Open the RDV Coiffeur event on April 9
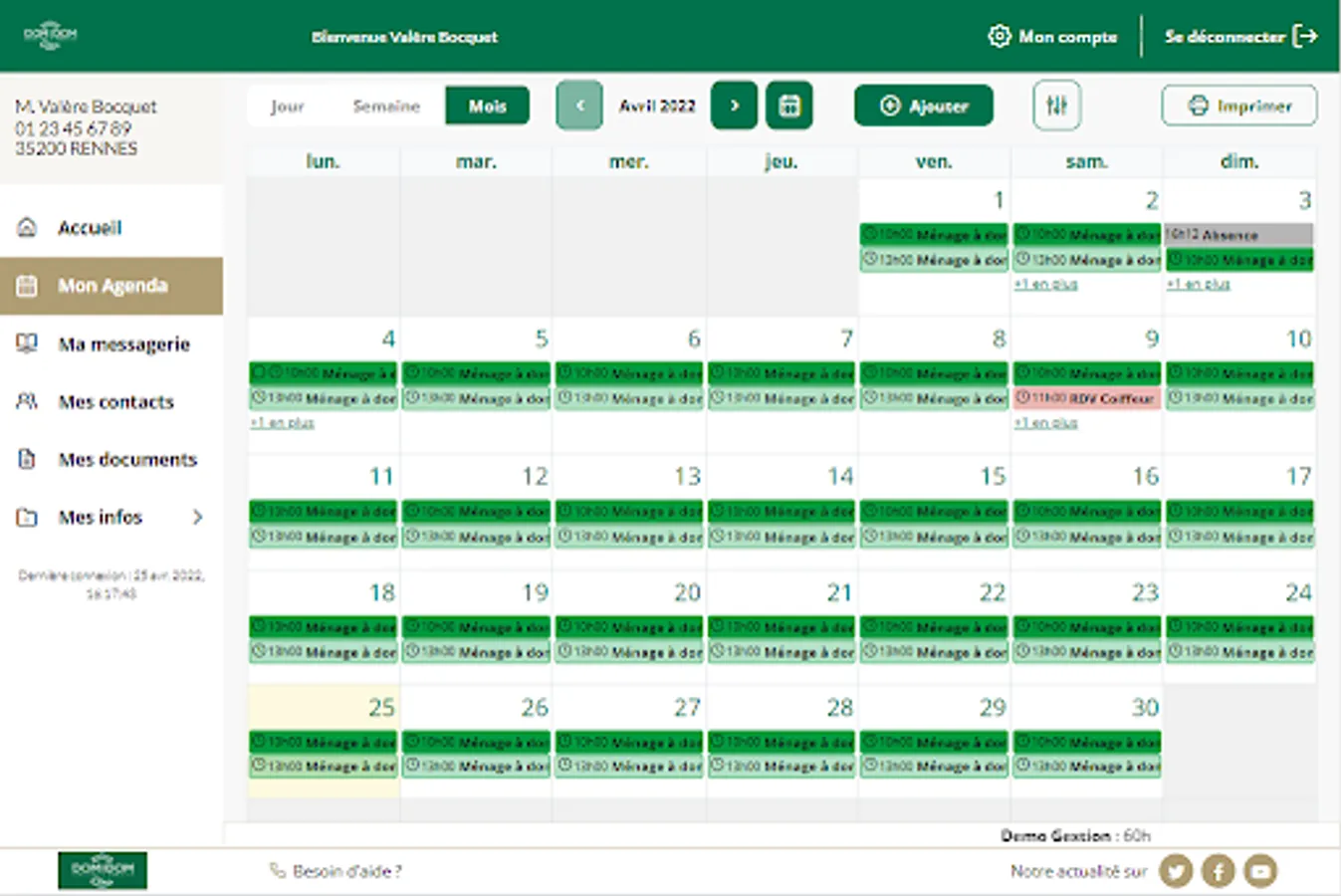This screenshot has height=896, width=1341. point(1087,398)
